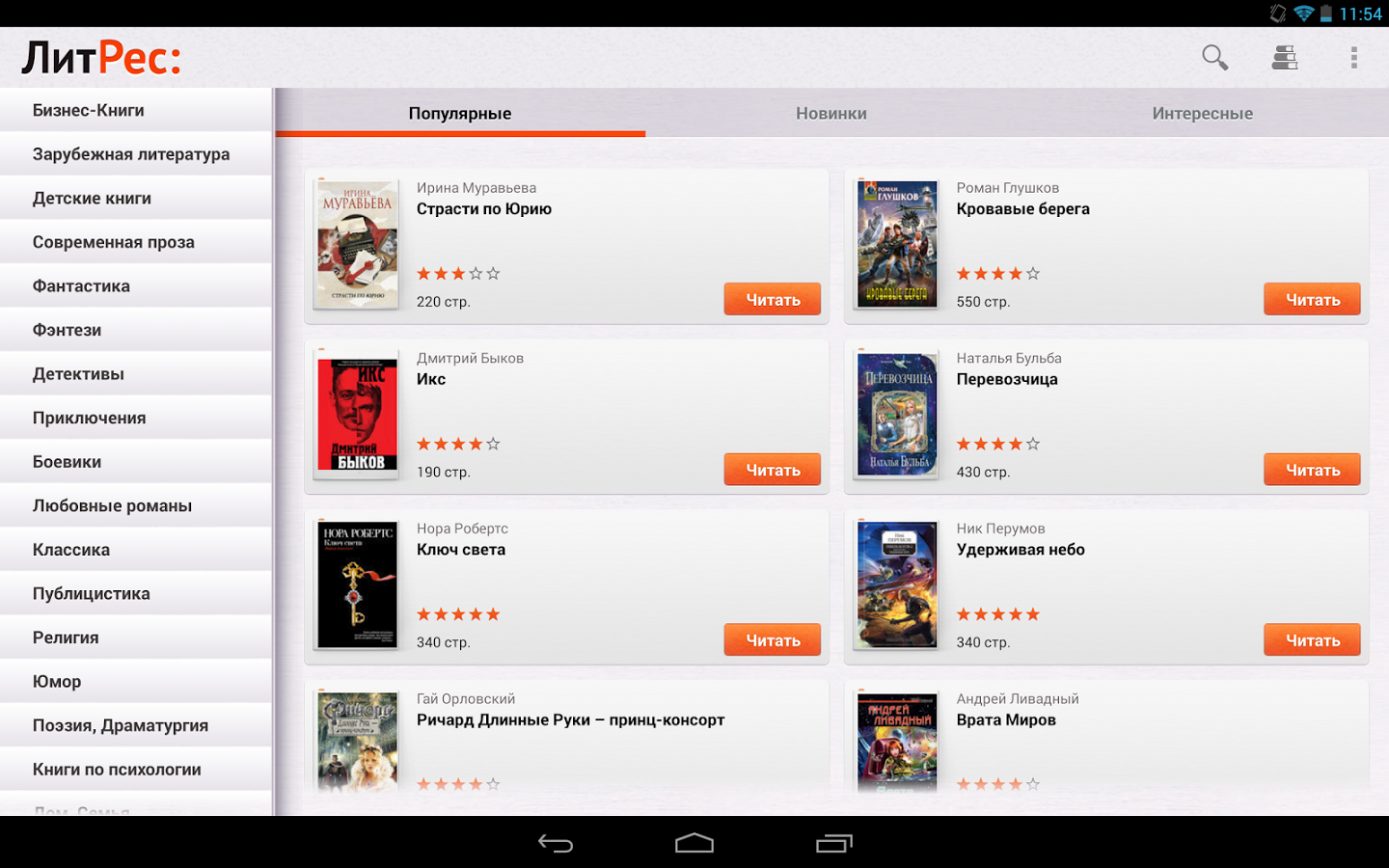Screen dimensions: 1389x868
Task: Open the Фантастика category
Action: pyautogui.click(x=136, y=286)
